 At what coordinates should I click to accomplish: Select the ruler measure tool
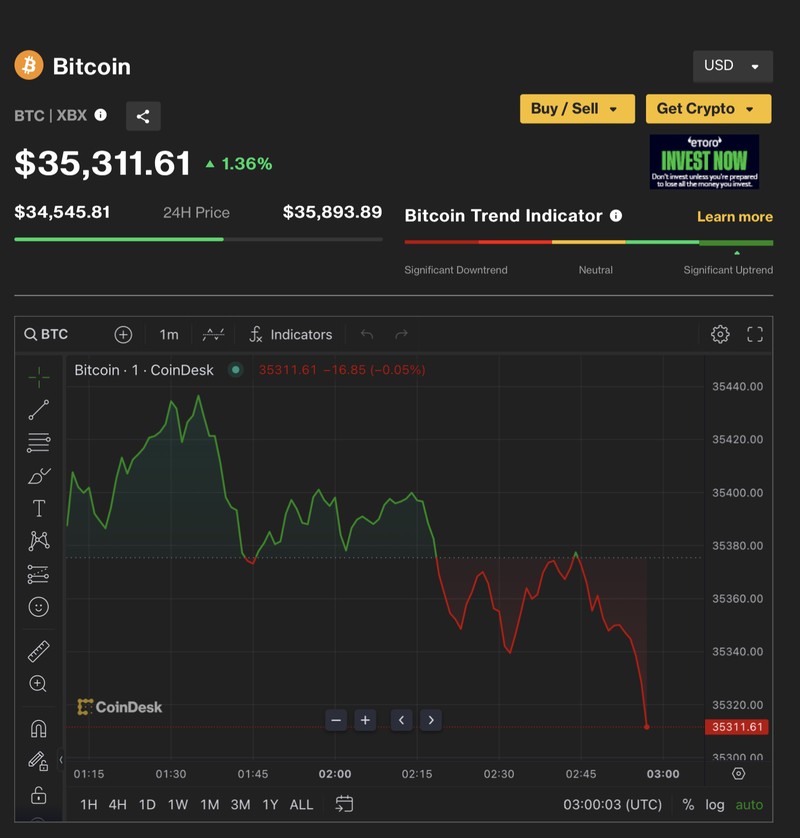pyautogui.click(x=39, y=652)
